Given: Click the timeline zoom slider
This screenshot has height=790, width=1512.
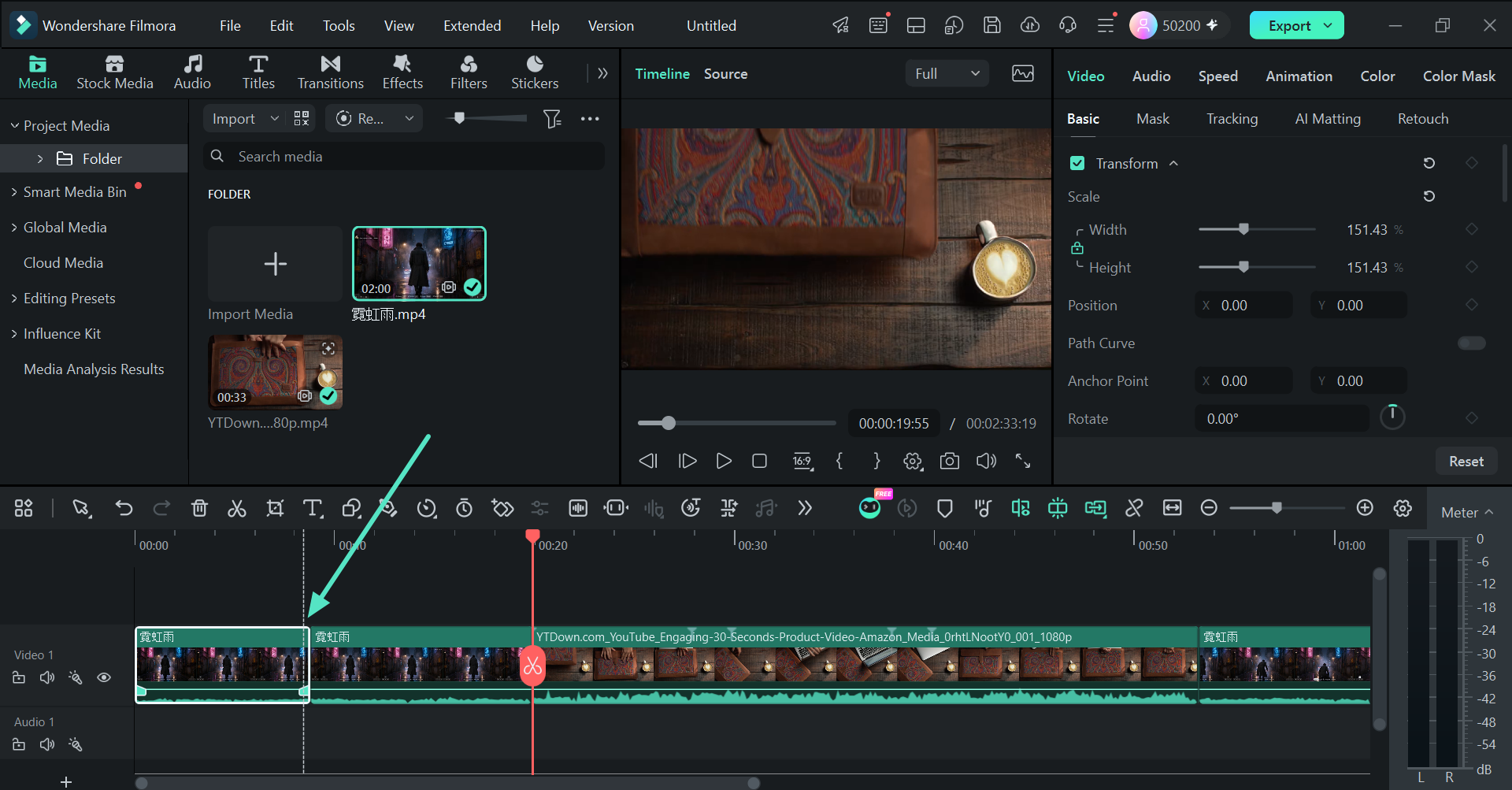Looking at the screenshot, I should pos(1287,509).
